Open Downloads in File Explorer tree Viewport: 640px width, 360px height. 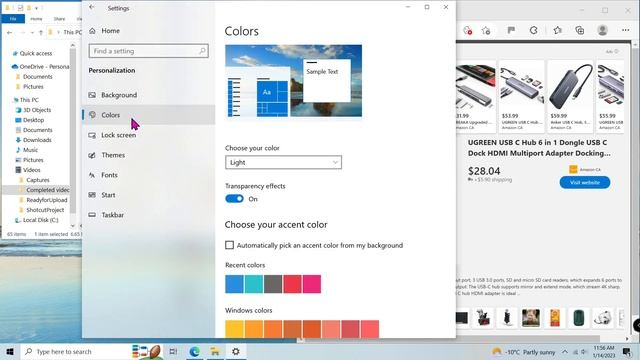(37, 140)
